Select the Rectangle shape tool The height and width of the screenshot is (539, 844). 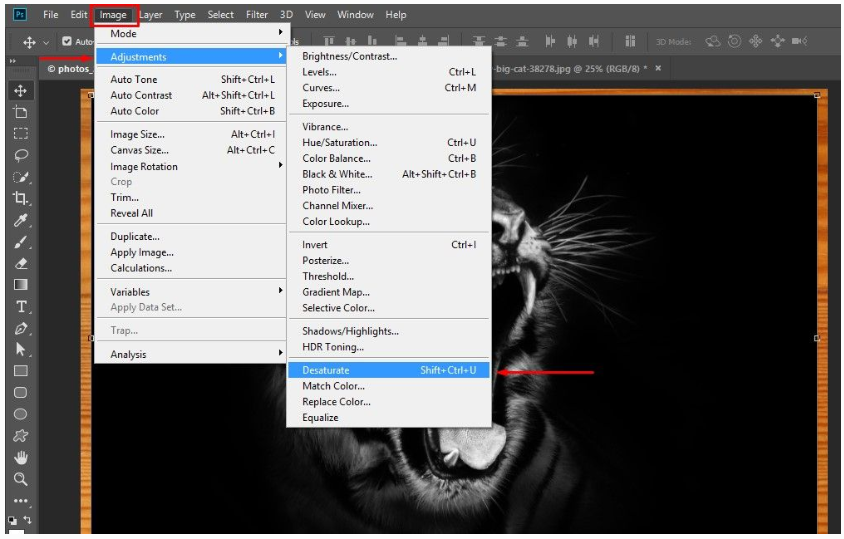pyautogui.click(x=20, y=371)
